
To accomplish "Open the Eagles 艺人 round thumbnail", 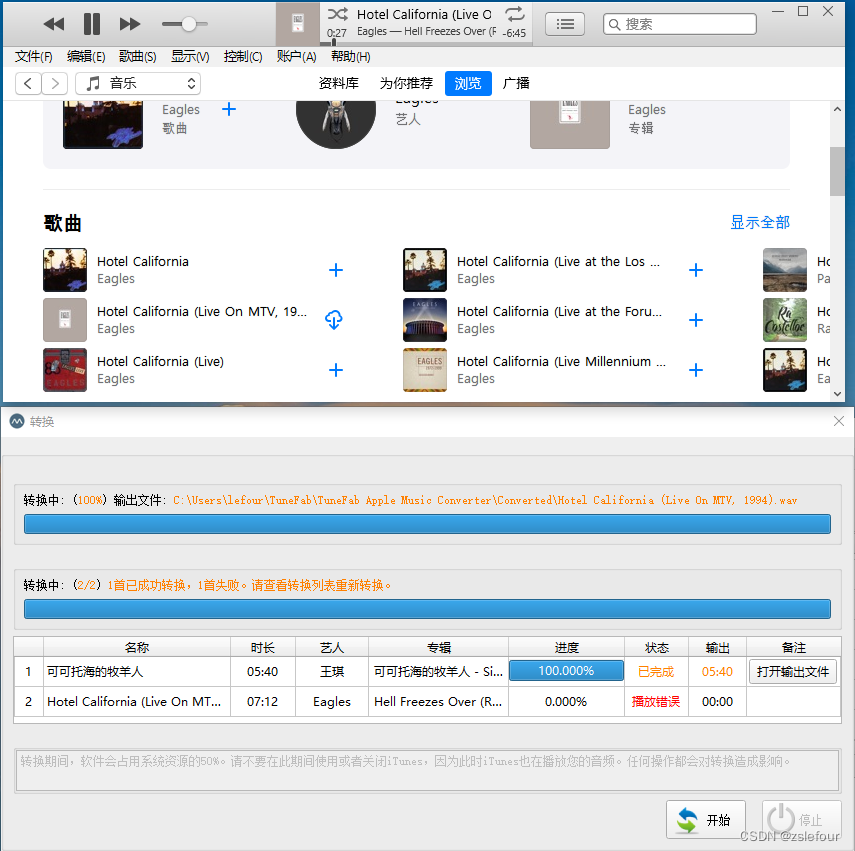I will tap(335, 124).
